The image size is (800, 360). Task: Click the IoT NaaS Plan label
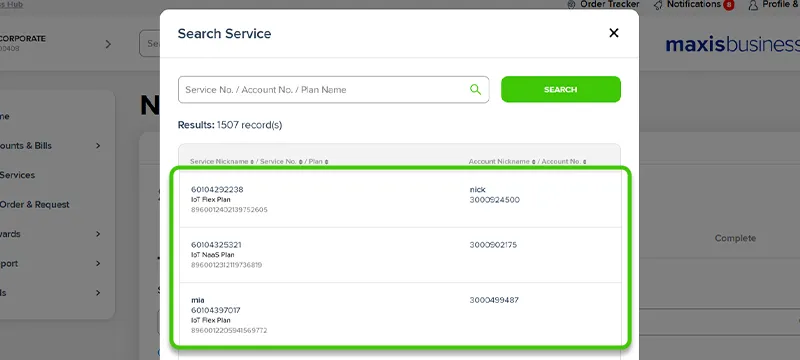pyautogui.click(x=213, y=255)
